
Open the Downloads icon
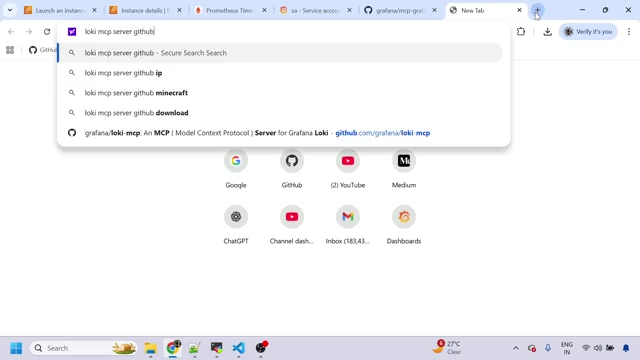point(547,31)
